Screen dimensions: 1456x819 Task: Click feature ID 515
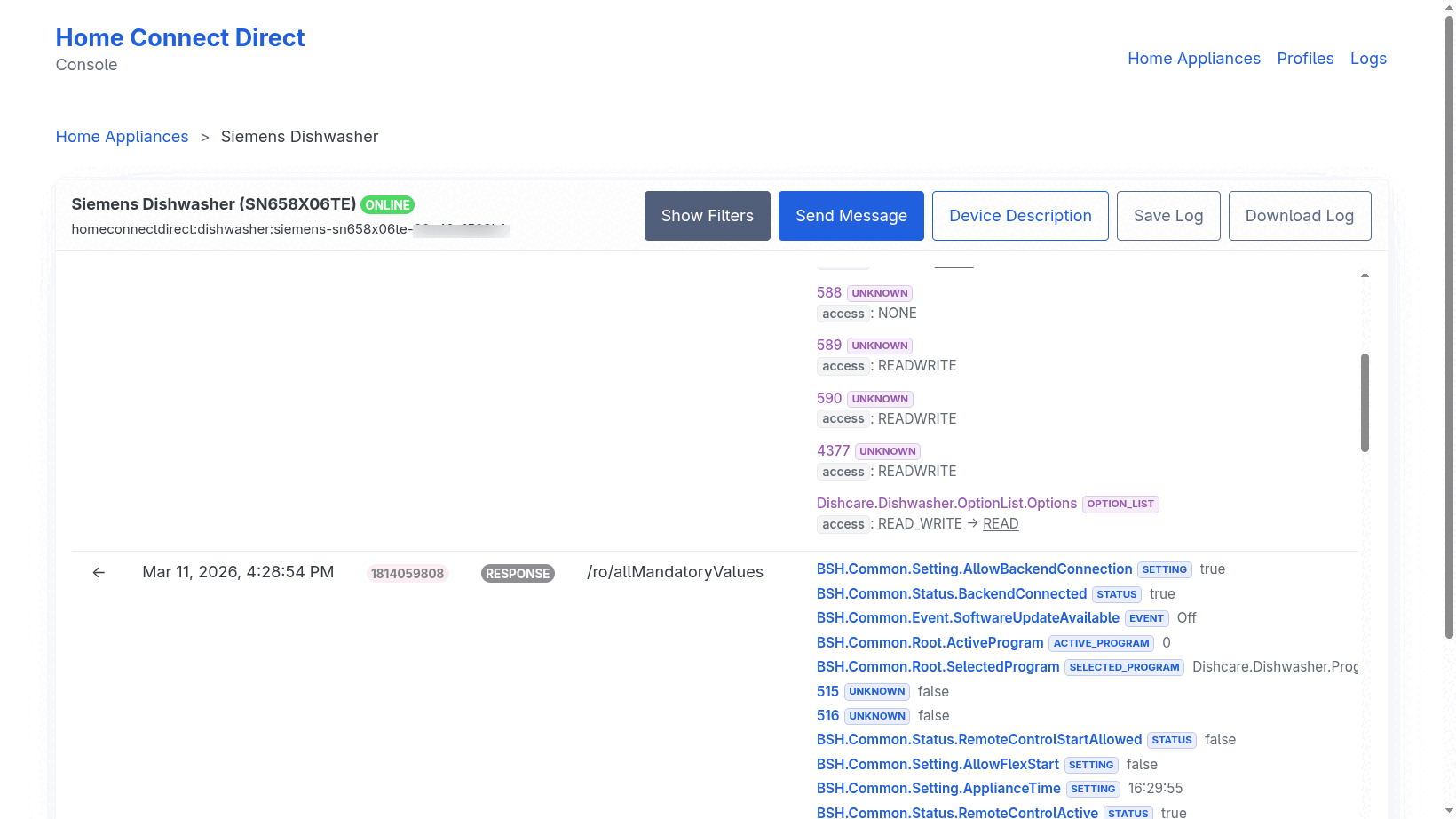827,691
